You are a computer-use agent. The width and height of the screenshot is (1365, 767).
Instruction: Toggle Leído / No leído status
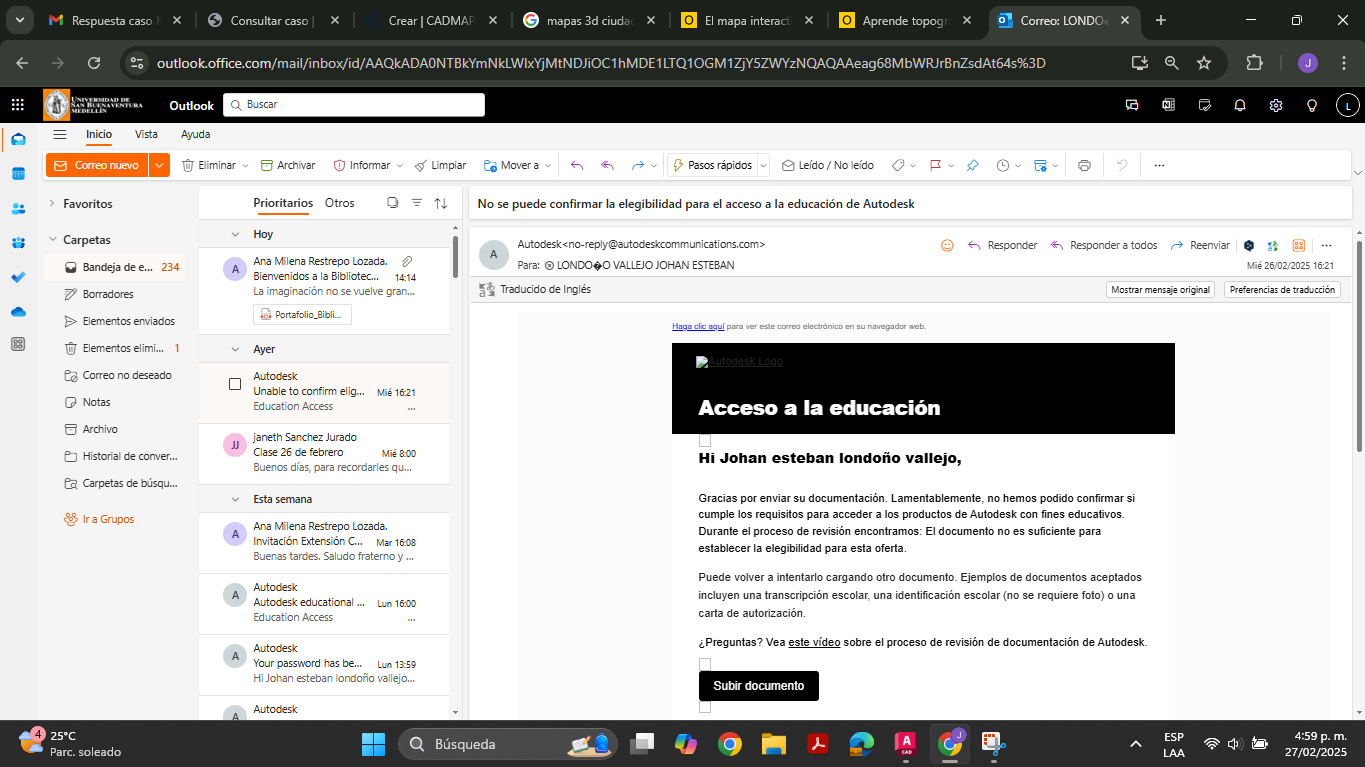[x=827, y=165]
